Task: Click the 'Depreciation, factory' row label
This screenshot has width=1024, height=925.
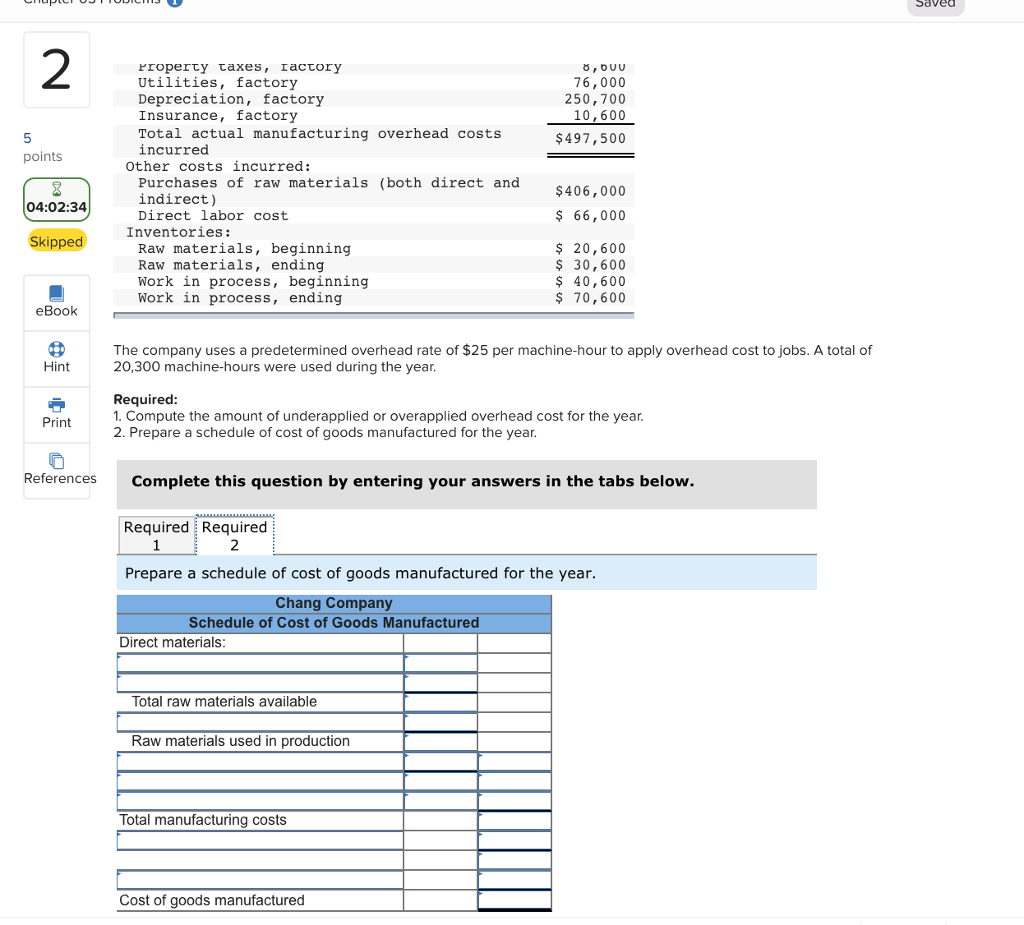Action: (x=231, y=99)
